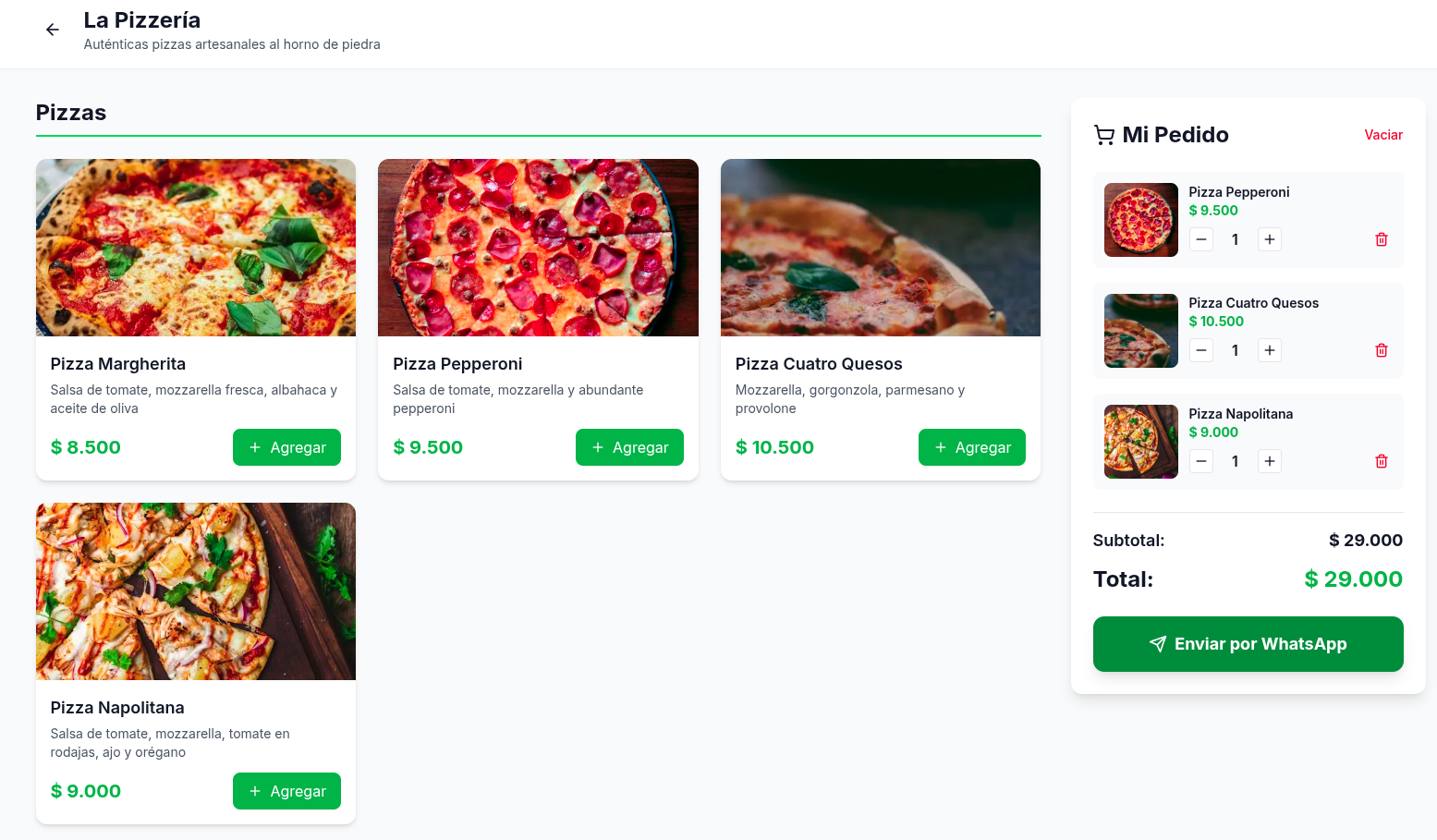Empty the cart using Vaciar

tap(1382, 135)
